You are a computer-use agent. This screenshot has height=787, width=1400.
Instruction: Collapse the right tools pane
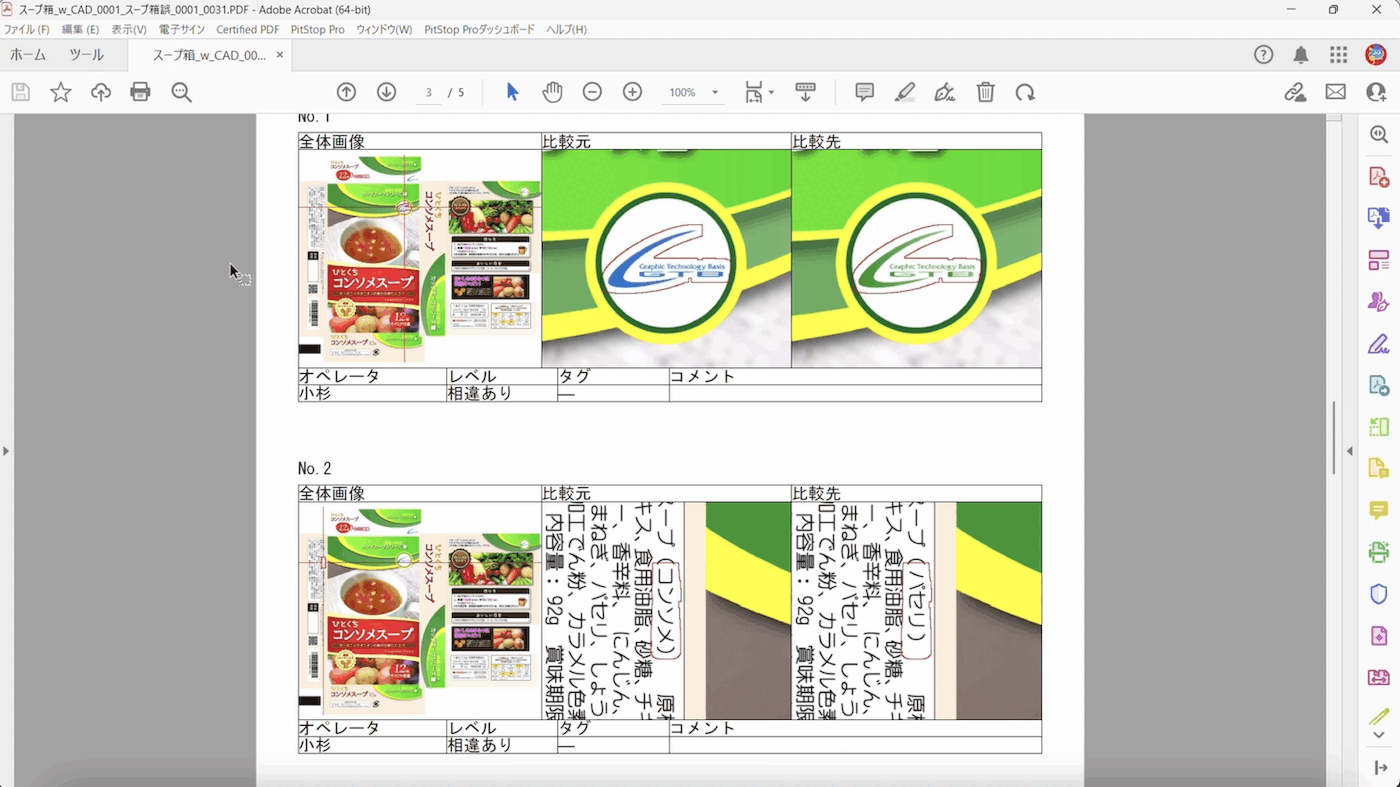[x=1349, y=451]
